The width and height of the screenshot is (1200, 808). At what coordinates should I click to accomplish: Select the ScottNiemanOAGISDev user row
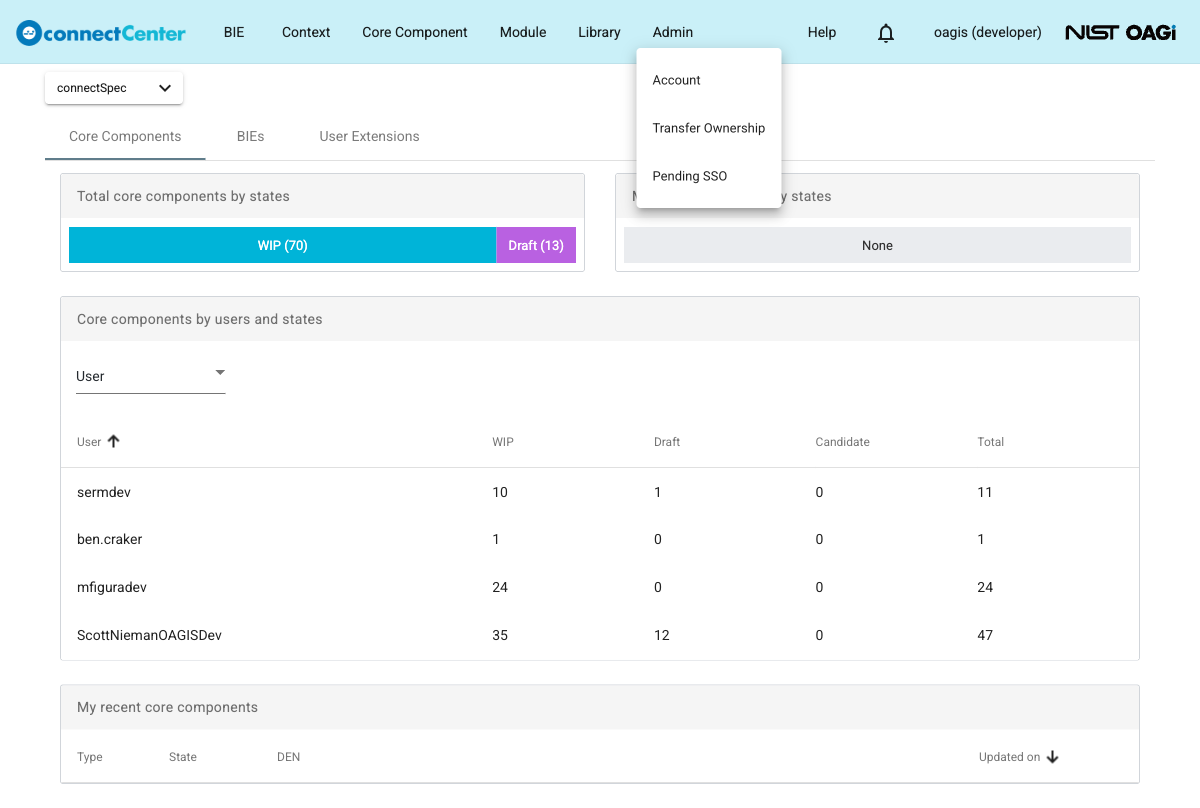600,635
